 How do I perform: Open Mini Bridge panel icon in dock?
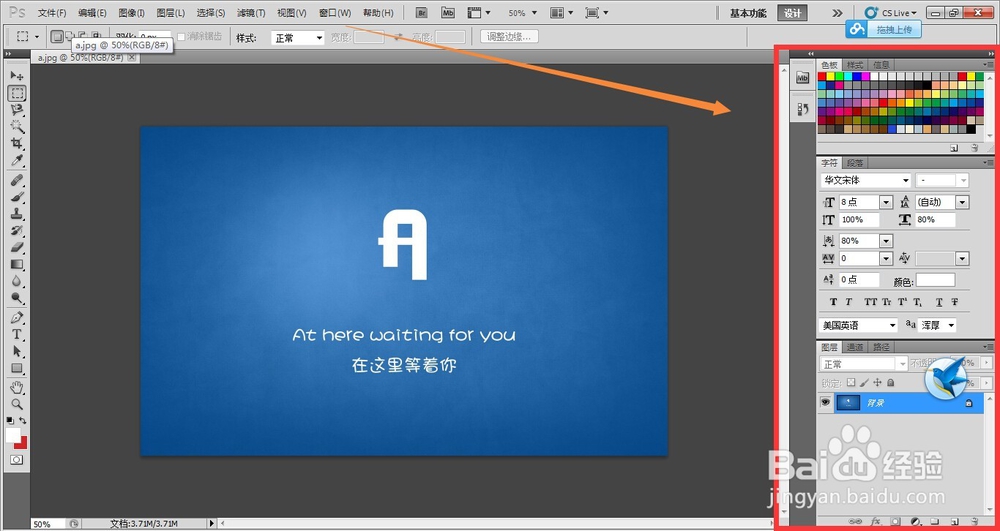coord(803,78)
